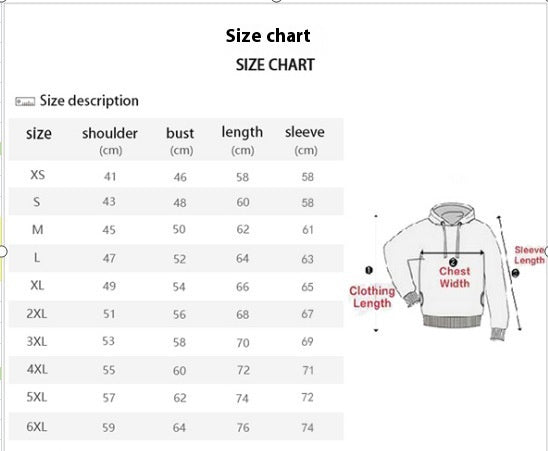Click the 2XL size row label

click(36, 314)
